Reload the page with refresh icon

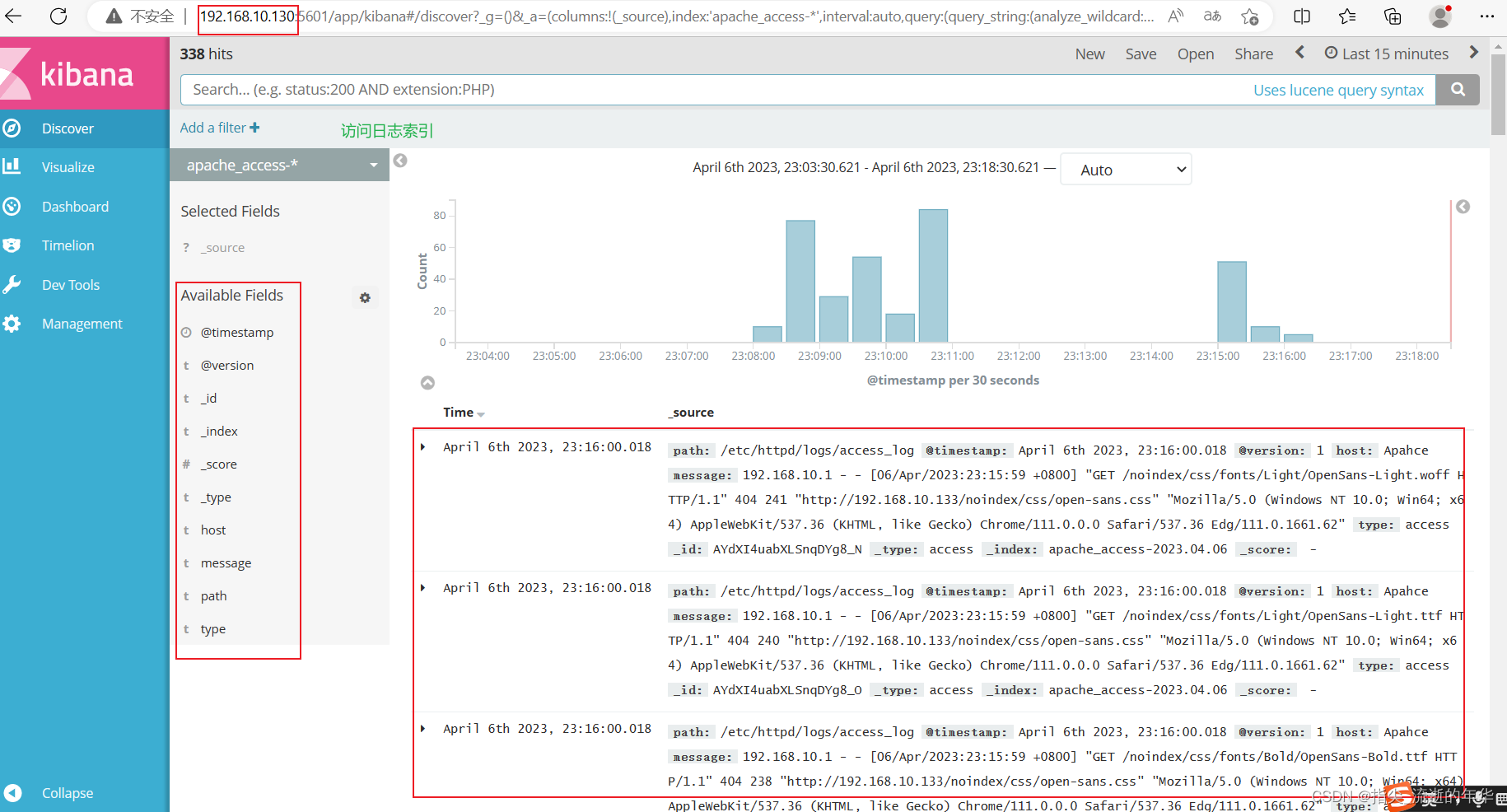(x=58, y=16)
